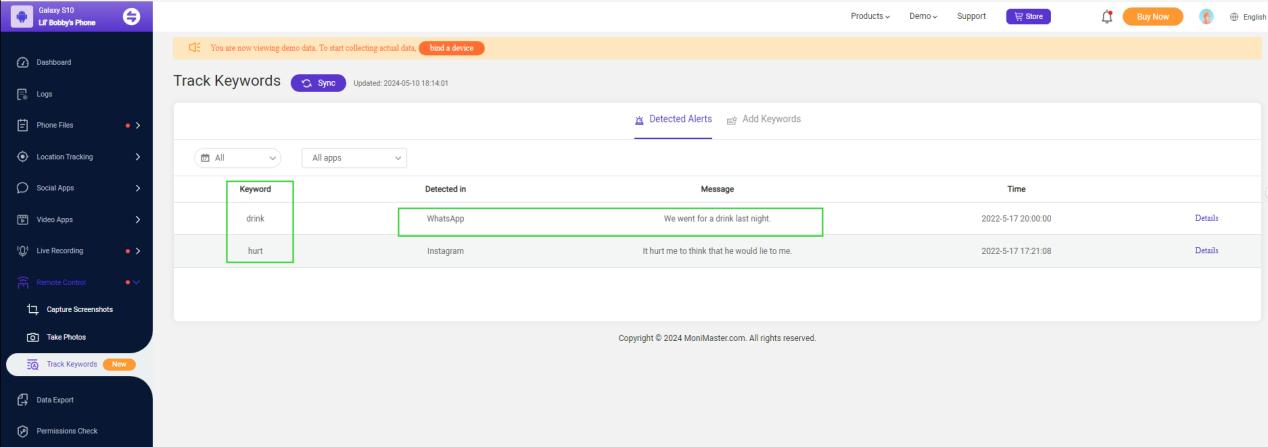This screenshot has width=1268, height=447.
Task: Click the Remote Control icon in sidebar
Action: point(21,282)
